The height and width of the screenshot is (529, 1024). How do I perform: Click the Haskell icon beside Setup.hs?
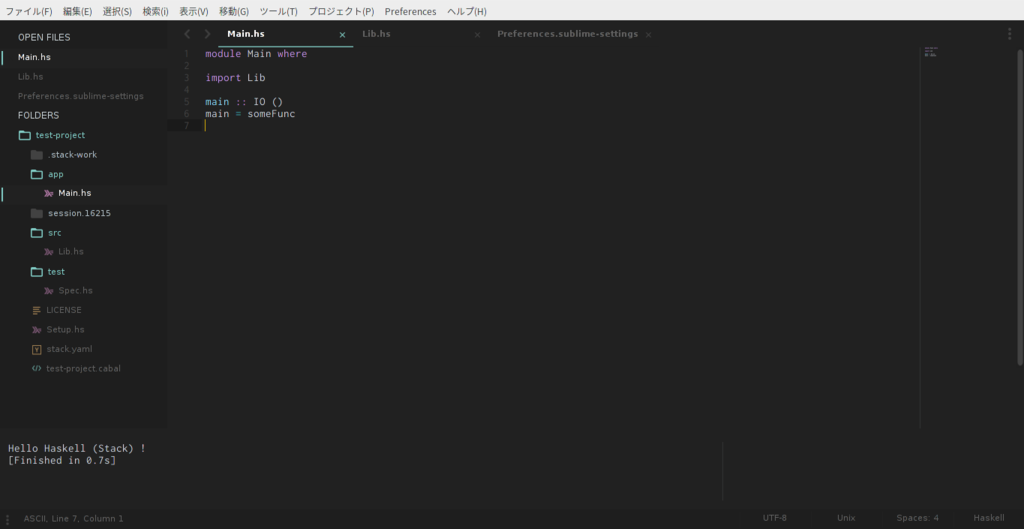click(x=37, y=330)
